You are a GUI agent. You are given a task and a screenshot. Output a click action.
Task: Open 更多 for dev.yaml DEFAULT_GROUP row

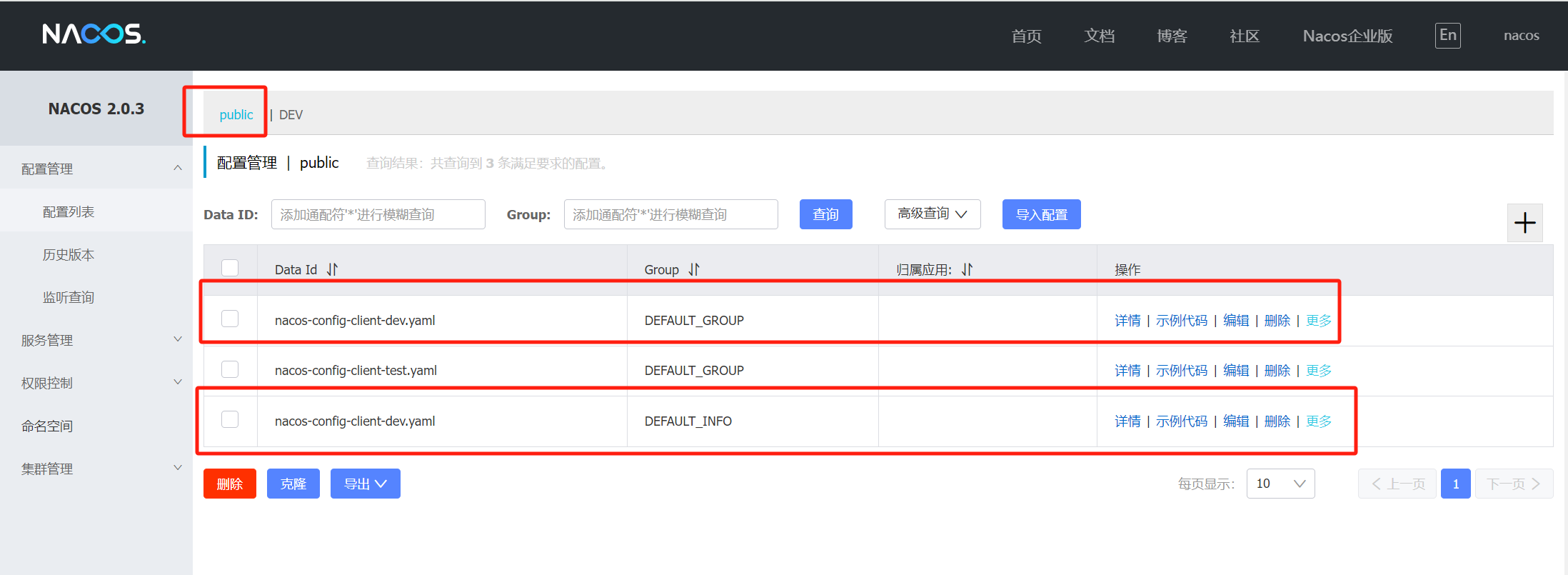[x=1319, y=321]
